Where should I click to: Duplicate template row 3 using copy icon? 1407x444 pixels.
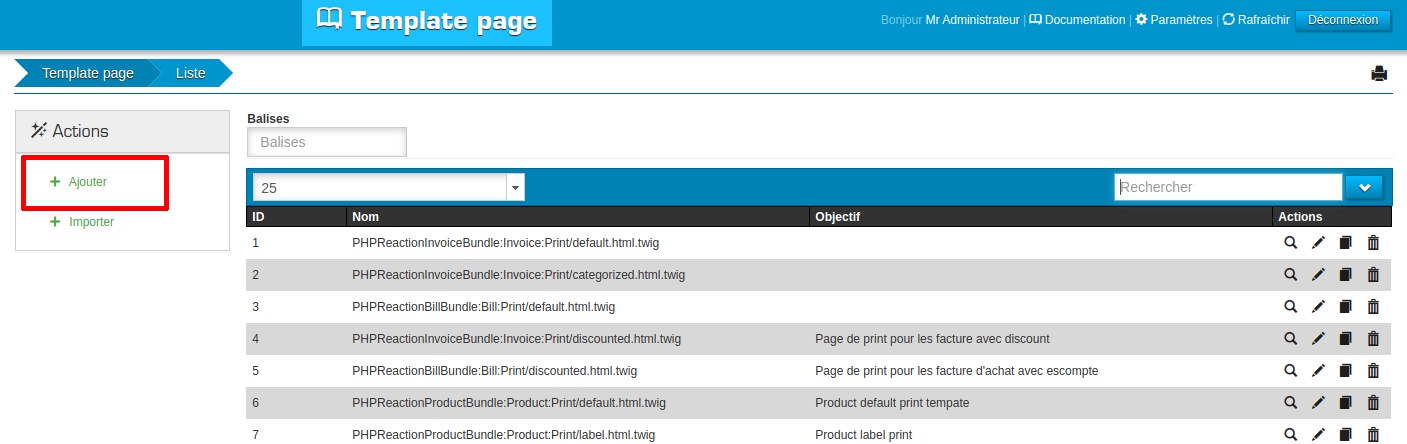[x=1345, y=307]
